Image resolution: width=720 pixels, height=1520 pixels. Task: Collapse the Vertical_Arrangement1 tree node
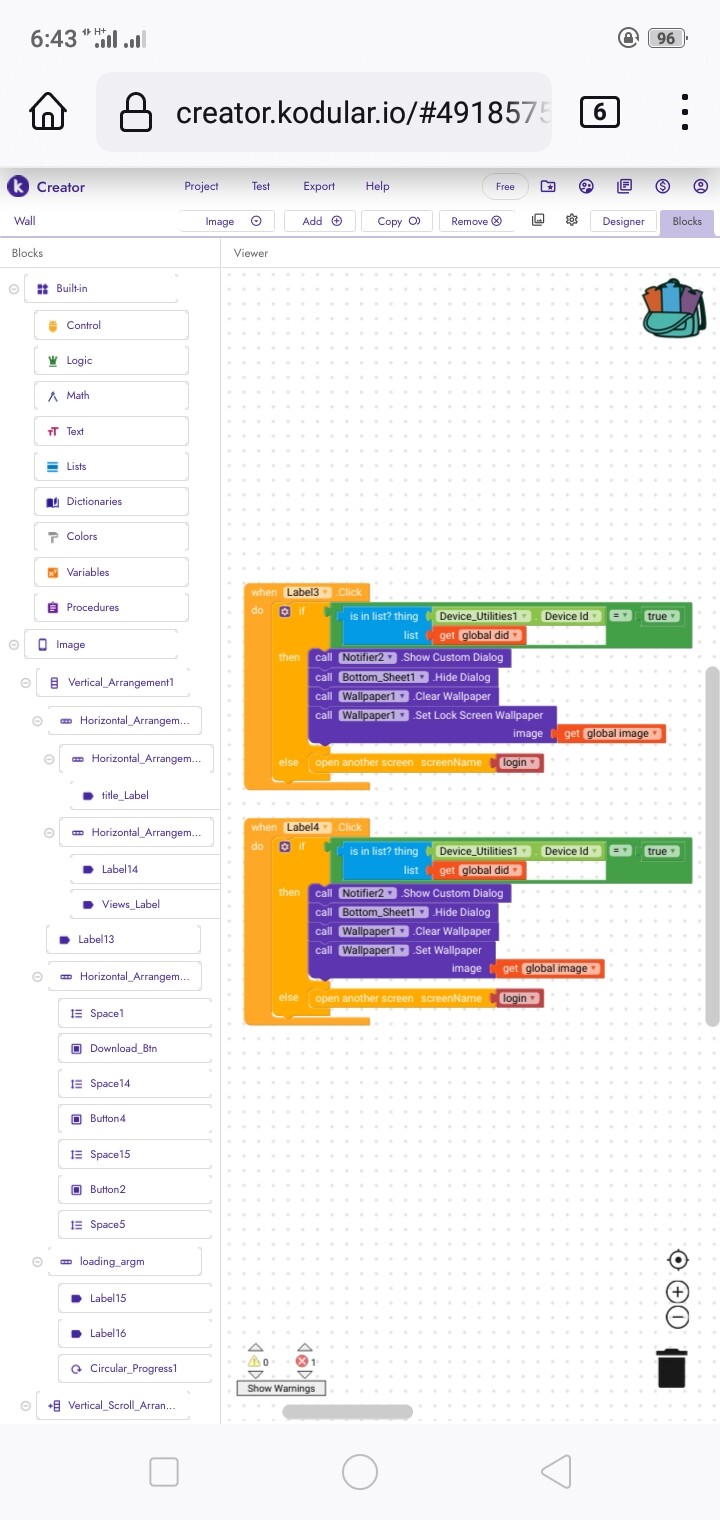(26, 683)
